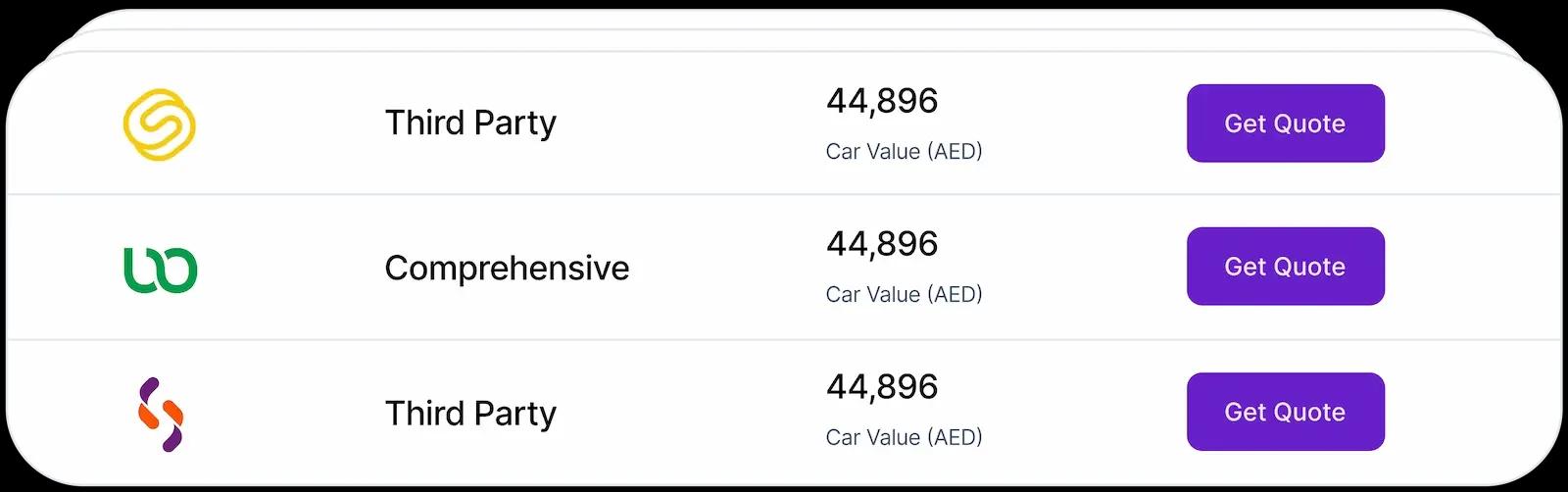The image size is (1568, 492).
Task: Click Get Quote for the Comprehensive plan
Action: click(x=1285, y=267)
